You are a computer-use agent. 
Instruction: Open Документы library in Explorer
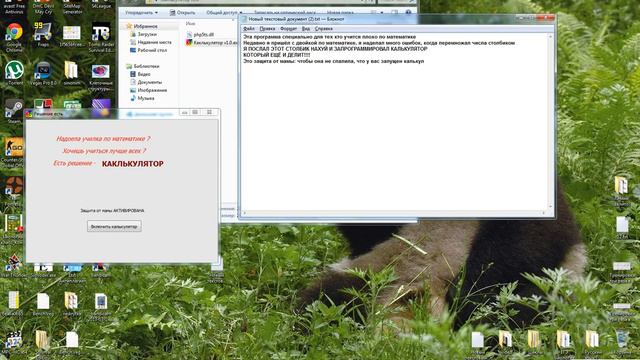[146, 82]
